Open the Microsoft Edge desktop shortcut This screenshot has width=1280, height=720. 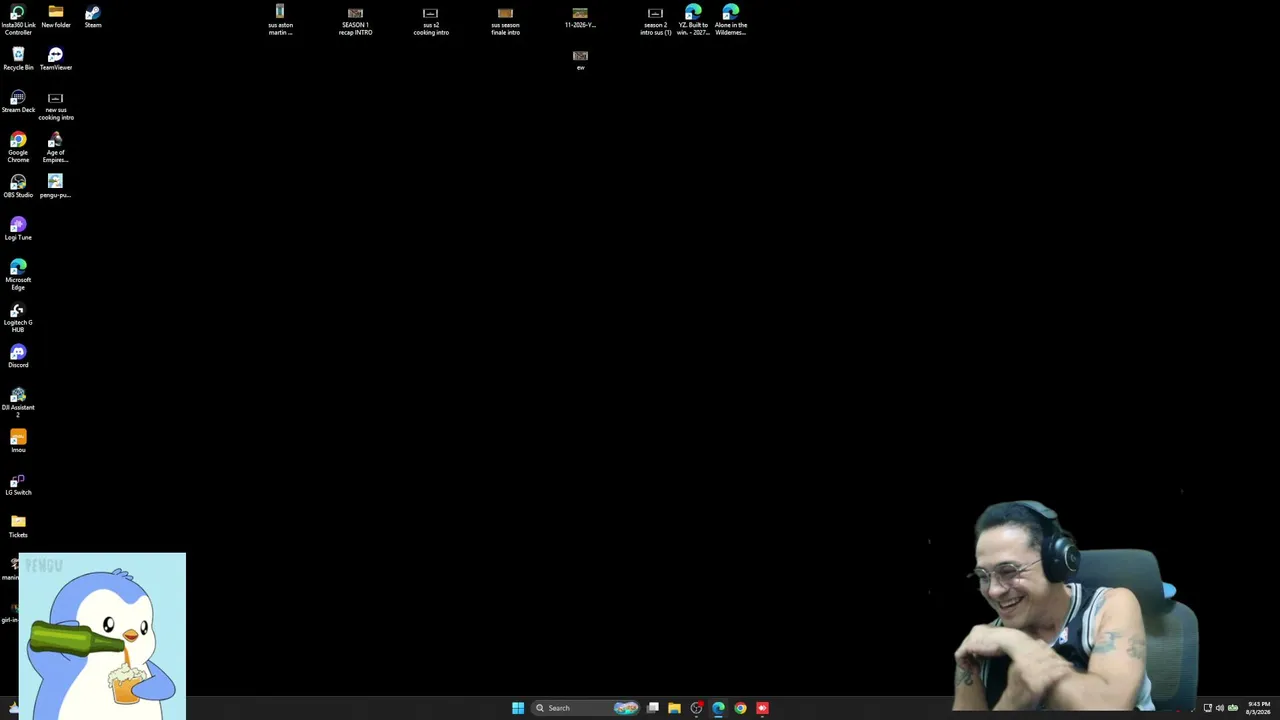click(18, 274)
